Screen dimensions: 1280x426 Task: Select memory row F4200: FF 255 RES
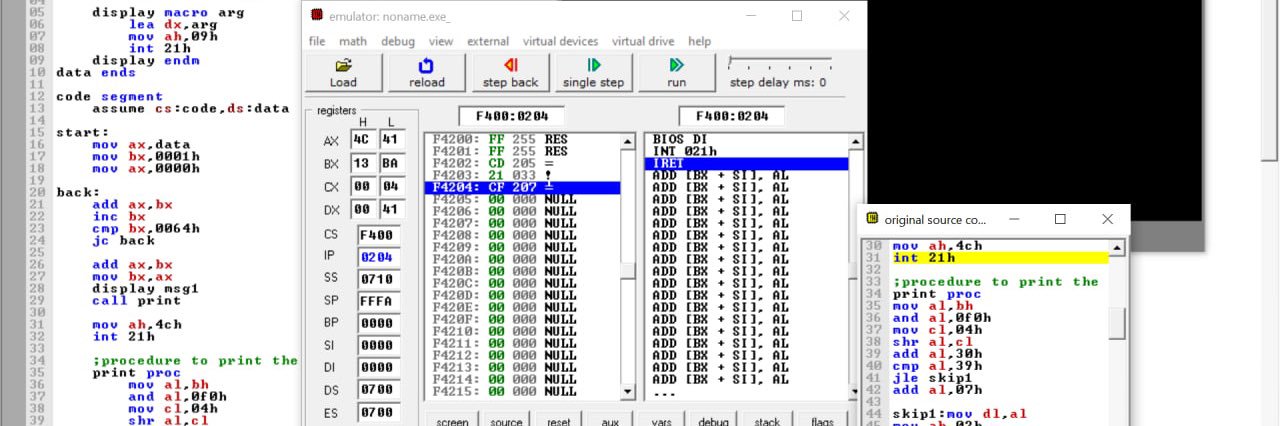(522, 139)
